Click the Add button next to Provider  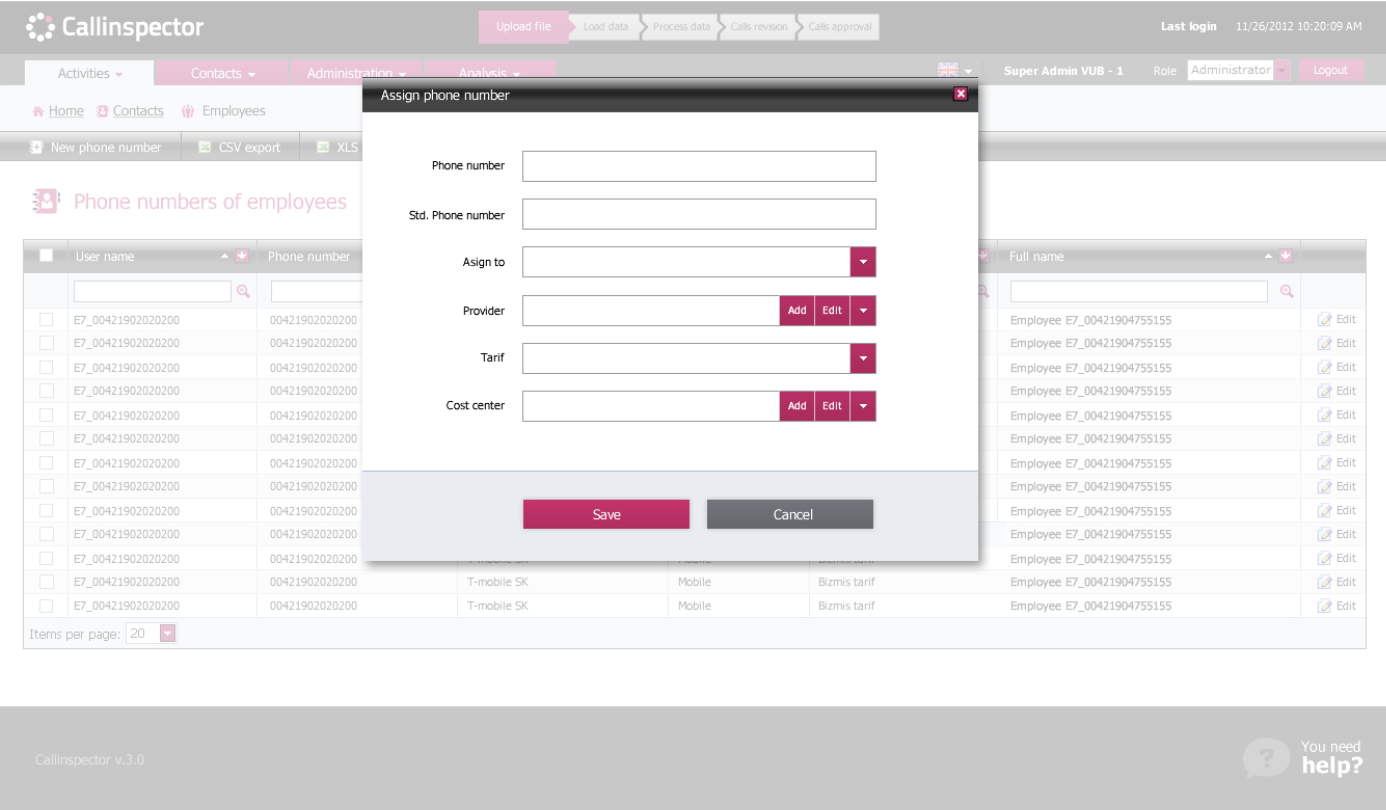796,310
